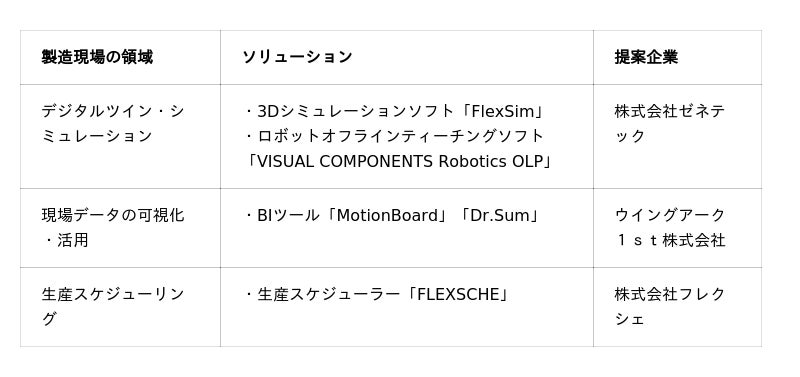This screenshot has height=377, width=800.
Task: Click the FLEXSCHE product name
Action: tap(458, 294)
